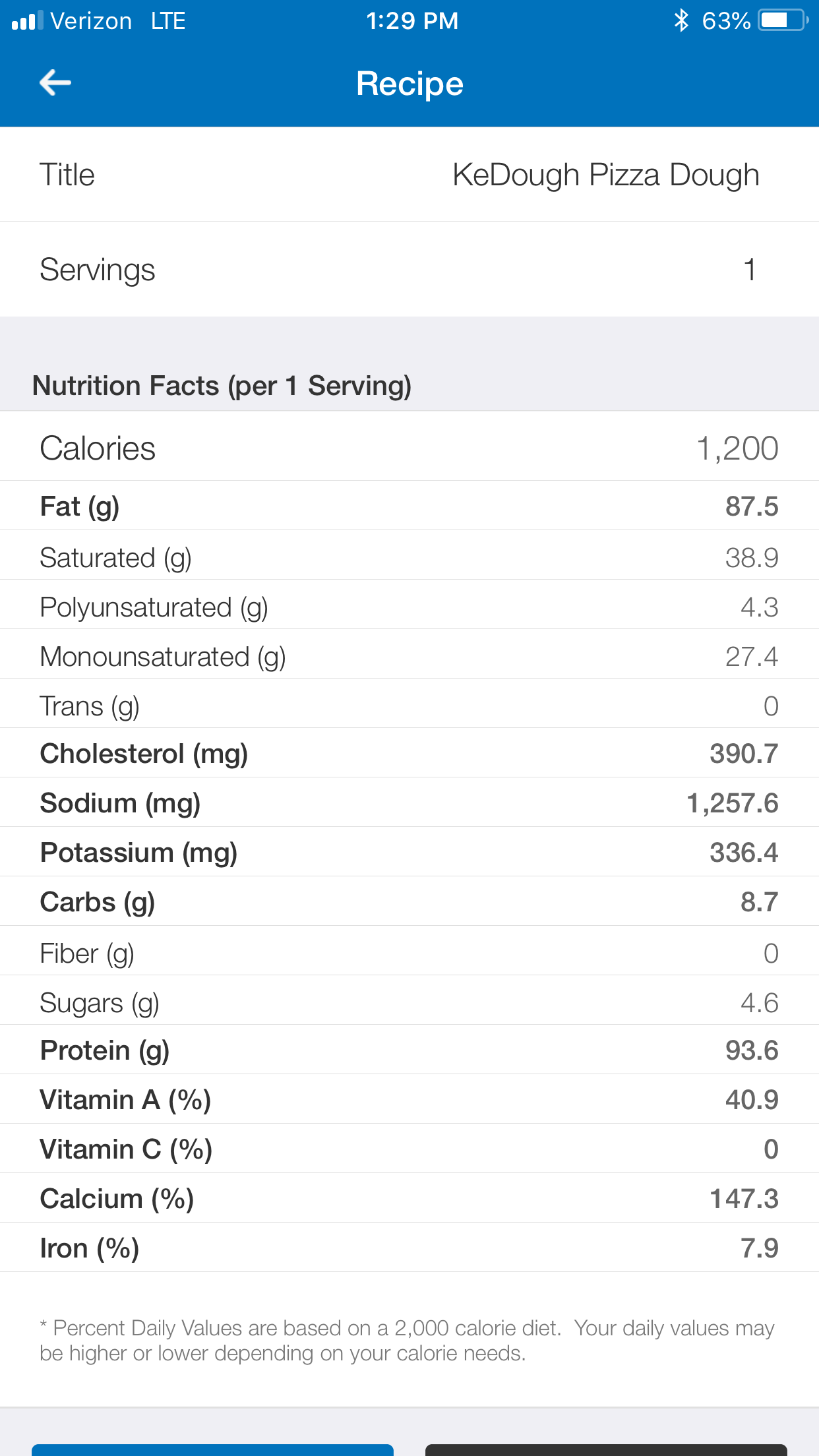
Task: Tap the Recipe header title
Action: point(409,84)
